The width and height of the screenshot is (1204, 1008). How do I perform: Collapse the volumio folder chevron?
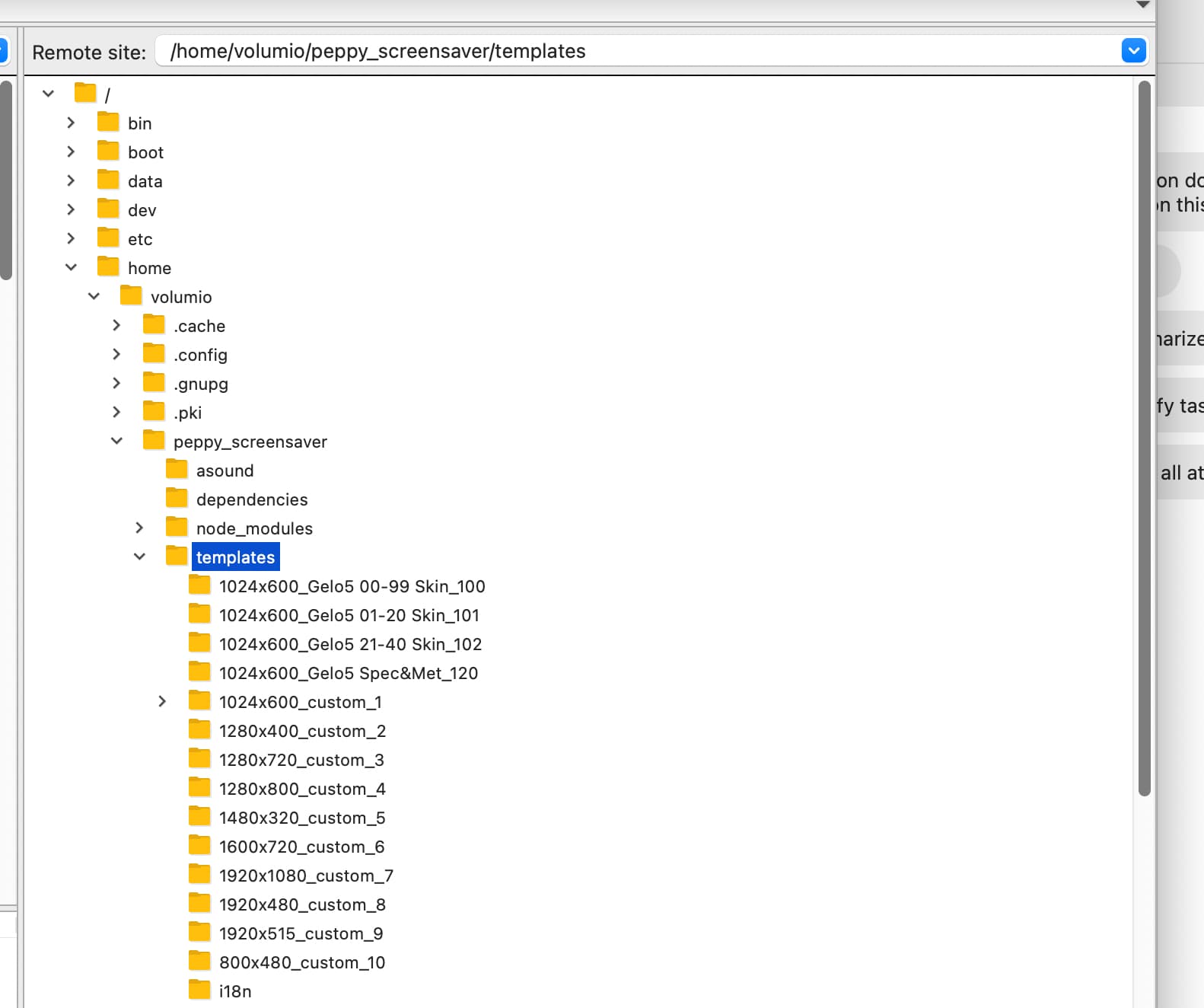pyautogui.click(x=94, y=296)
